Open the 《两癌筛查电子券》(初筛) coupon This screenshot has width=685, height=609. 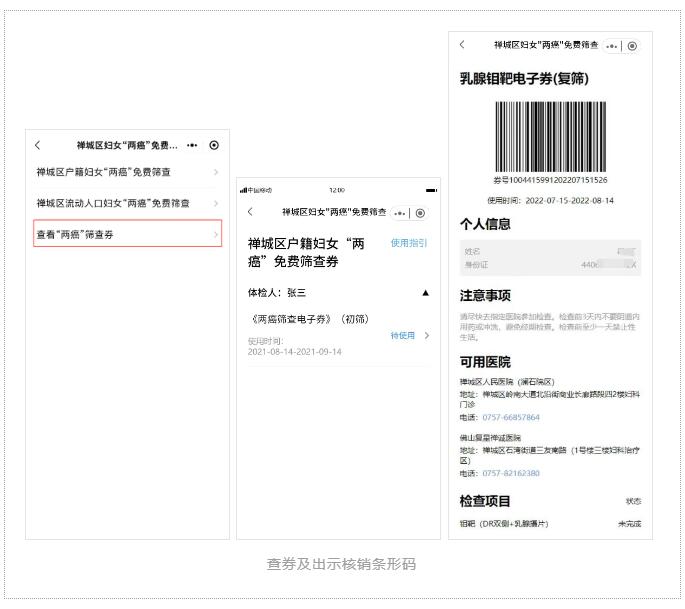click(309, 319)
